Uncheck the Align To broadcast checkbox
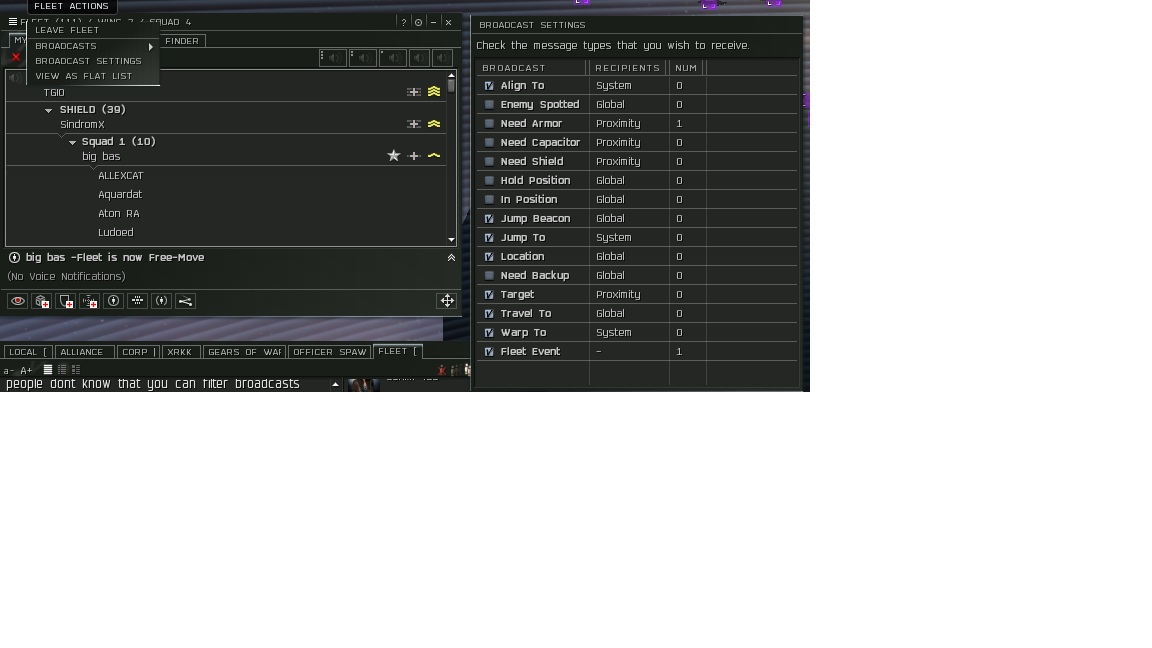 click(x=489, y=86)
